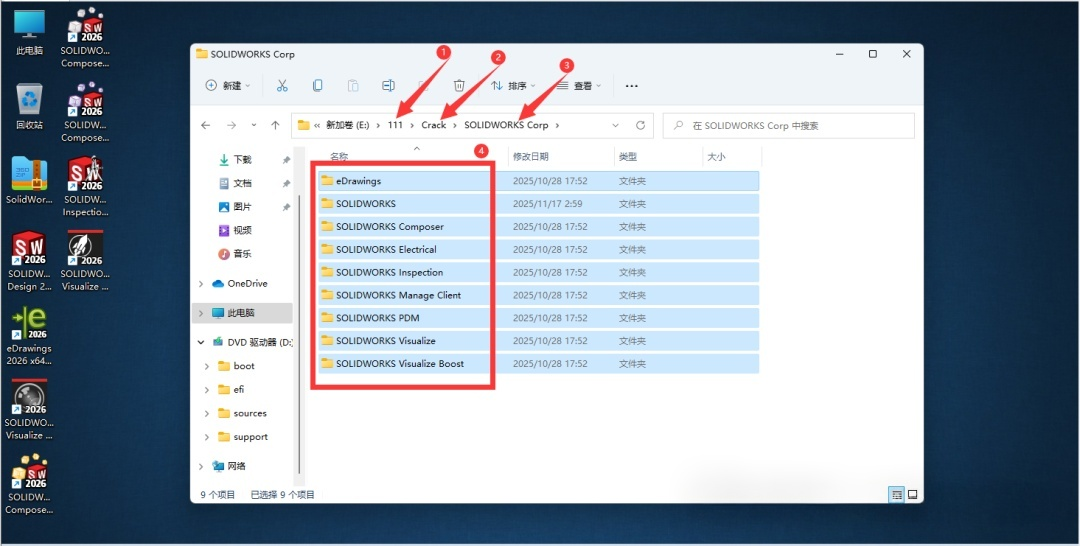Launch SOLIDWORKS Inspection desktop shortcut
The image size is (1080, 546).
click(x=85, y=187)
